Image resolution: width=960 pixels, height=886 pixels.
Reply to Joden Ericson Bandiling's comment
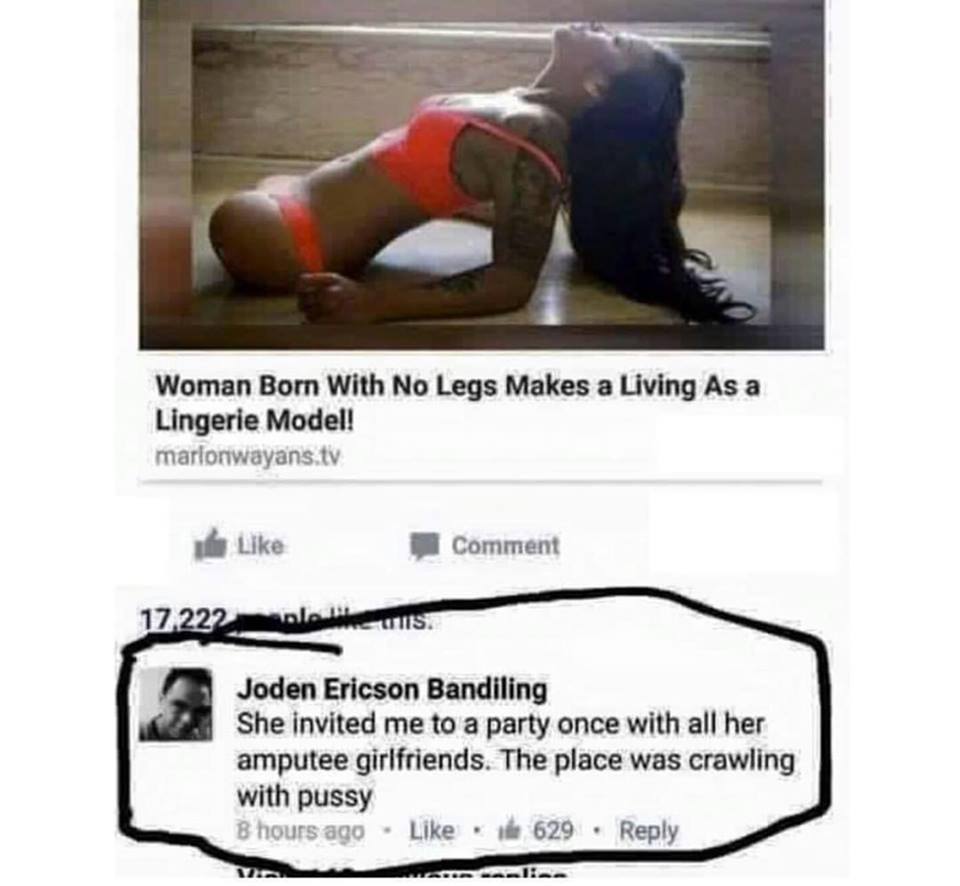[648, 832]
